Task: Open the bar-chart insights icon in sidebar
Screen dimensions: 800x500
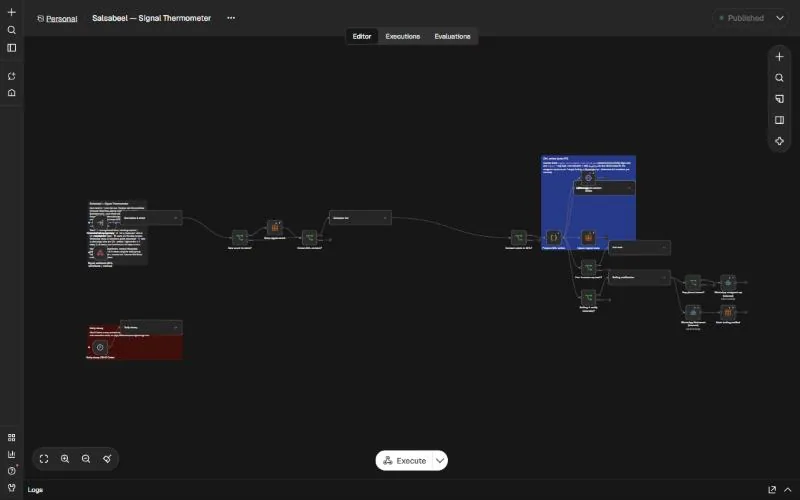Action: point(12,454)
